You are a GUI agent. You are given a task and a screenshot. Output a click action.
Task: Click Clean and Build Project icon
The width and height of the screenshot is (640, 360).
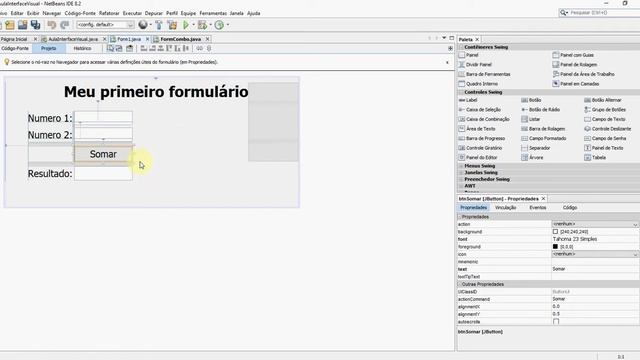point(172,25)
